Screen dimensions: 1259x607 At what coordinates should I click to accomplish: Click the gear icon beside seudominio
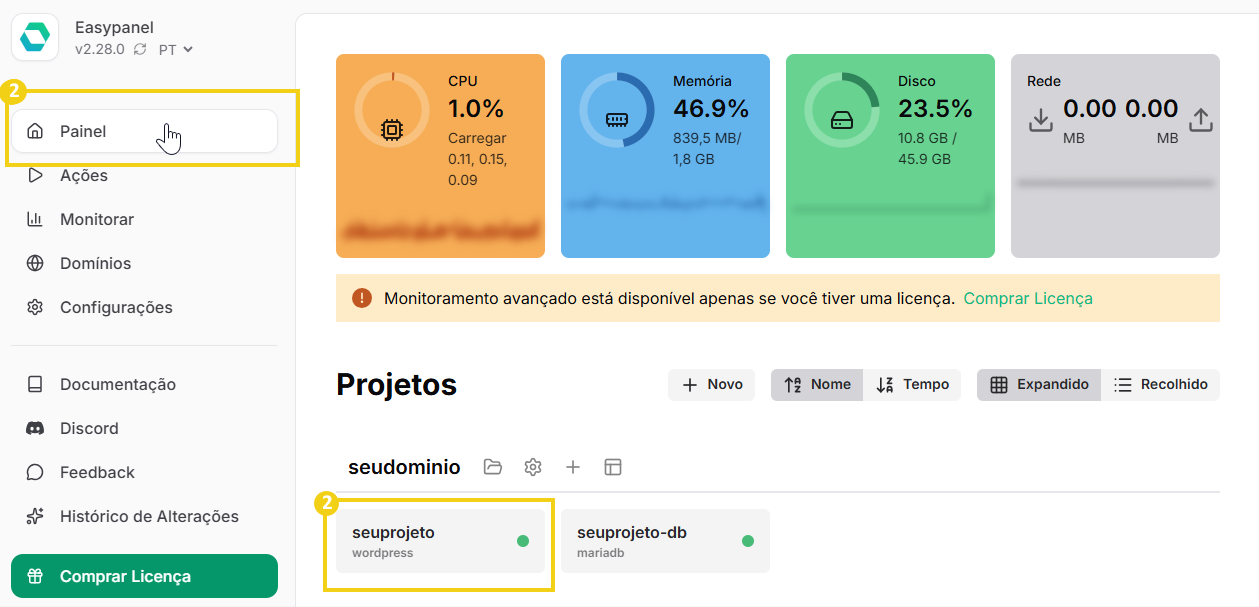pyautogui.click(x=532, y=466)
